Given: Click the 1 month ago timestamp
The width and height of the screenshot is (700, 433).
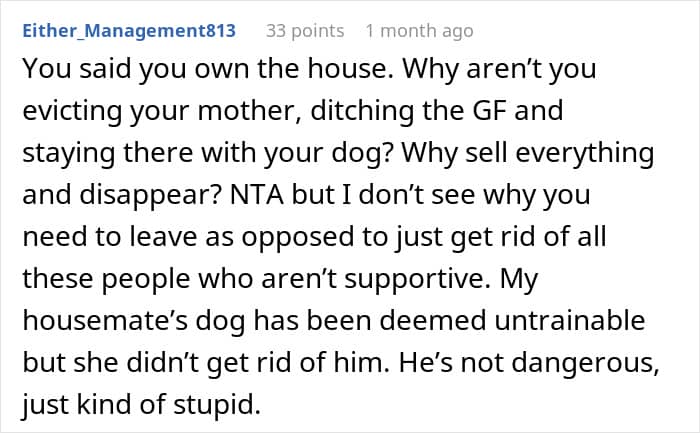Looking at the screenshot, I should 419,31.
